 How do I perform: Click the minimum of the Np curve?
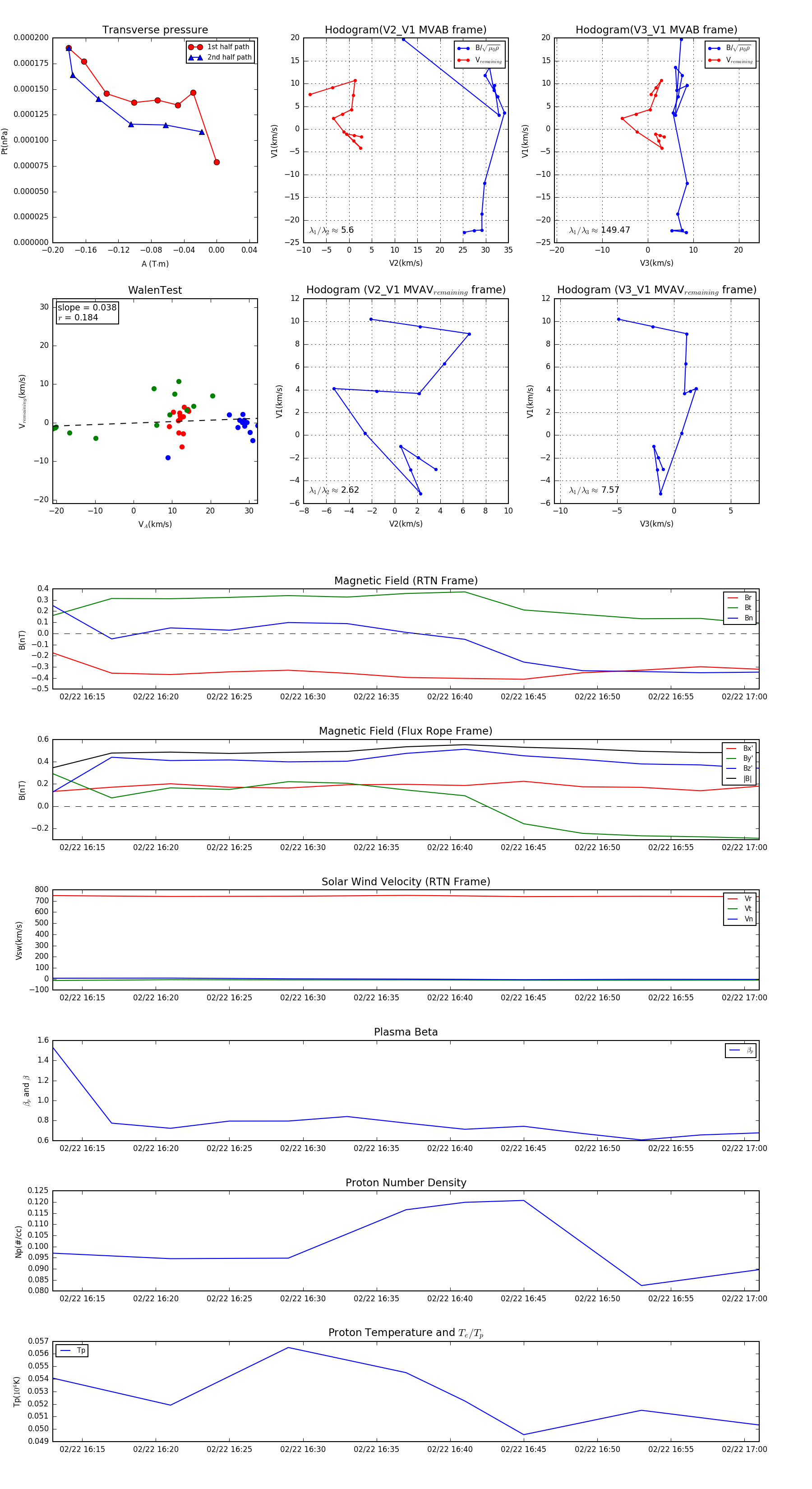coord(641,1286)
